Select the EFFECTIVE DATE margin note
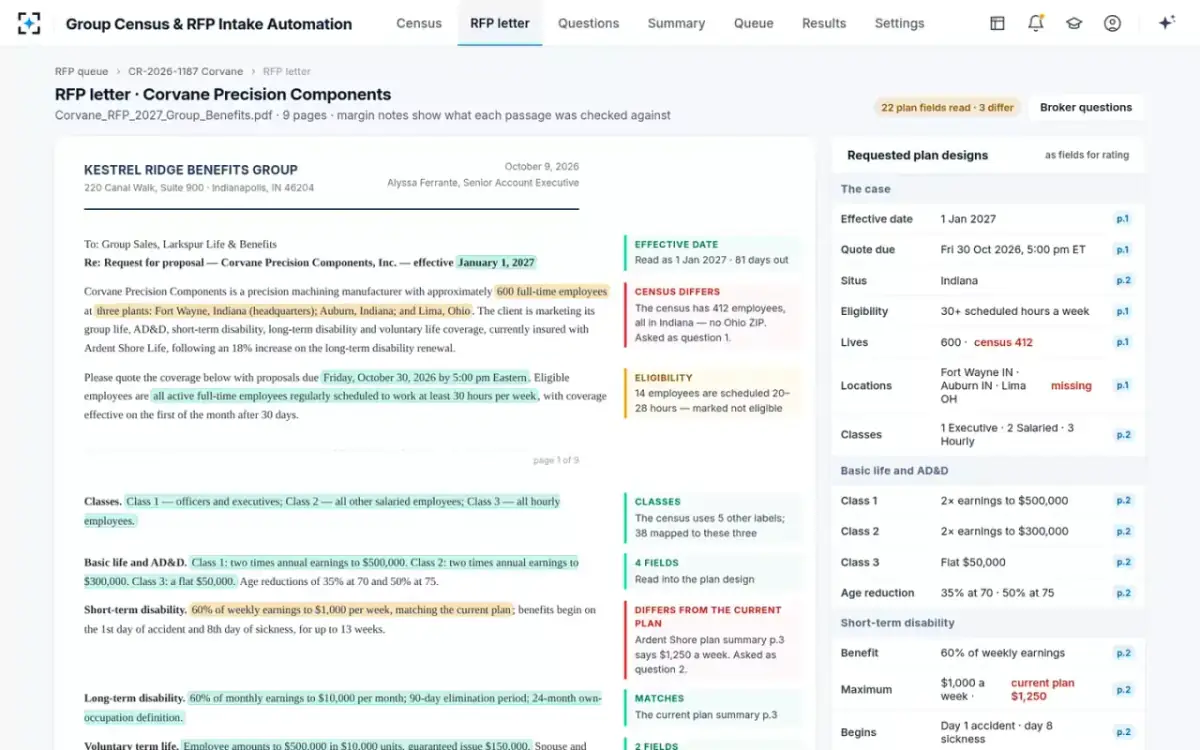 pos(713,252)
